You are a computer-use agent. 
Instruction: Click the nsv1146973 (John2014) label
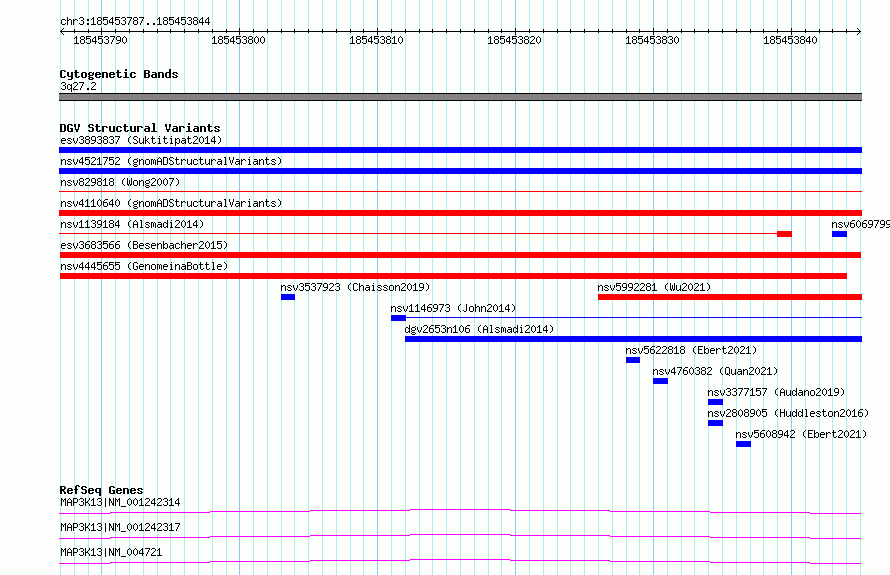pyautogui.click(x=453, y=308)
